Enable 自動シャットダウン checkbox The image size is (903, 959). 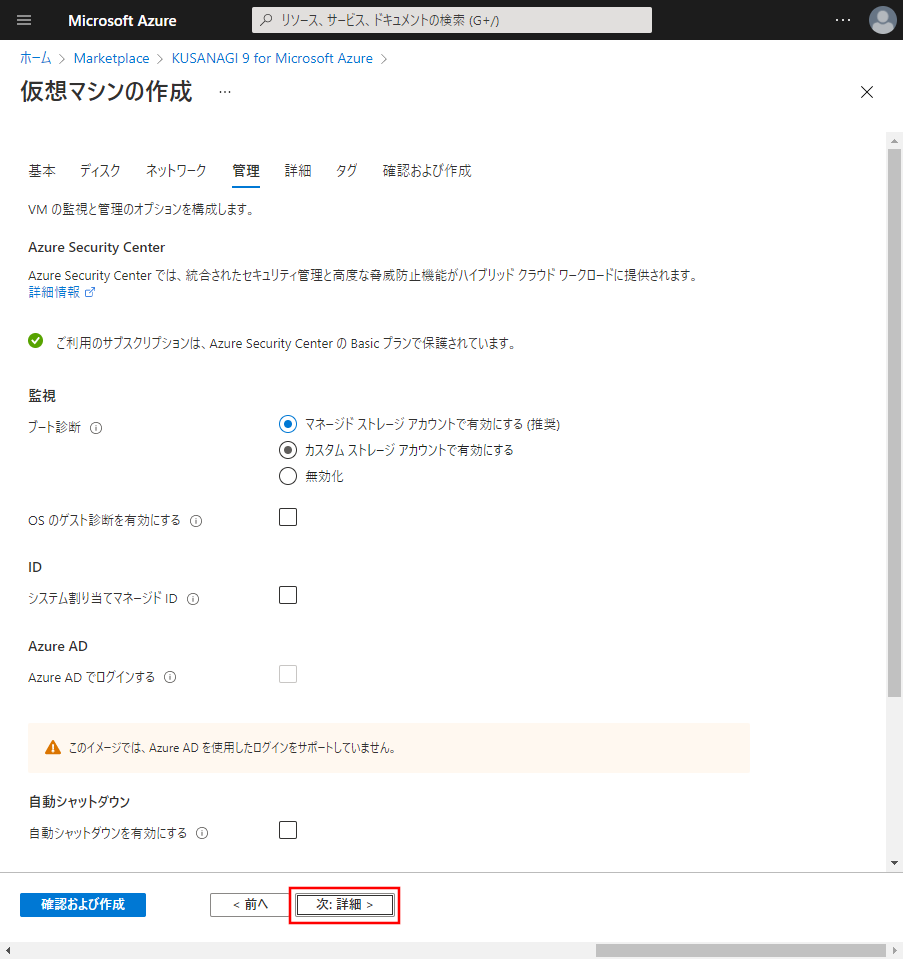[288, 830]
